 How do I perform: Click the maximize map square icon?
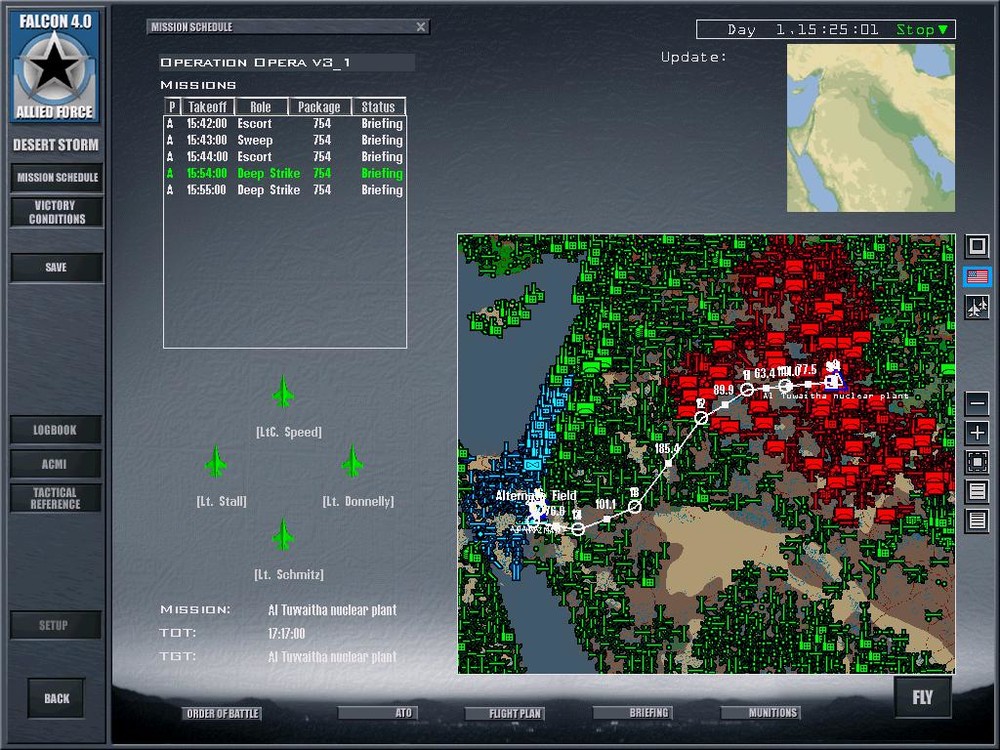(x=976, y=246)
